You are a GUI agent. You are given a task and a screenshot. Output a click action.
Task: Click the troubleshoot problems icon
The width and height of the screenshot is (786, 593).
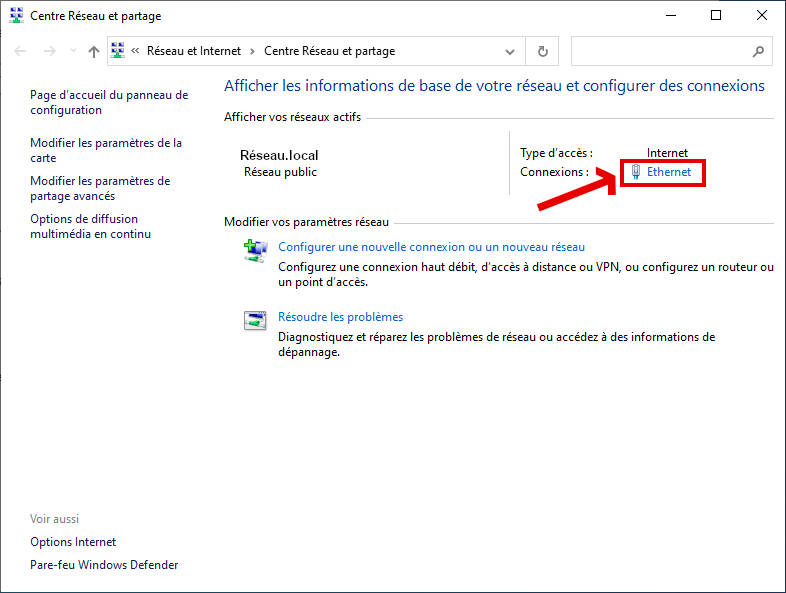coord(256,321)
